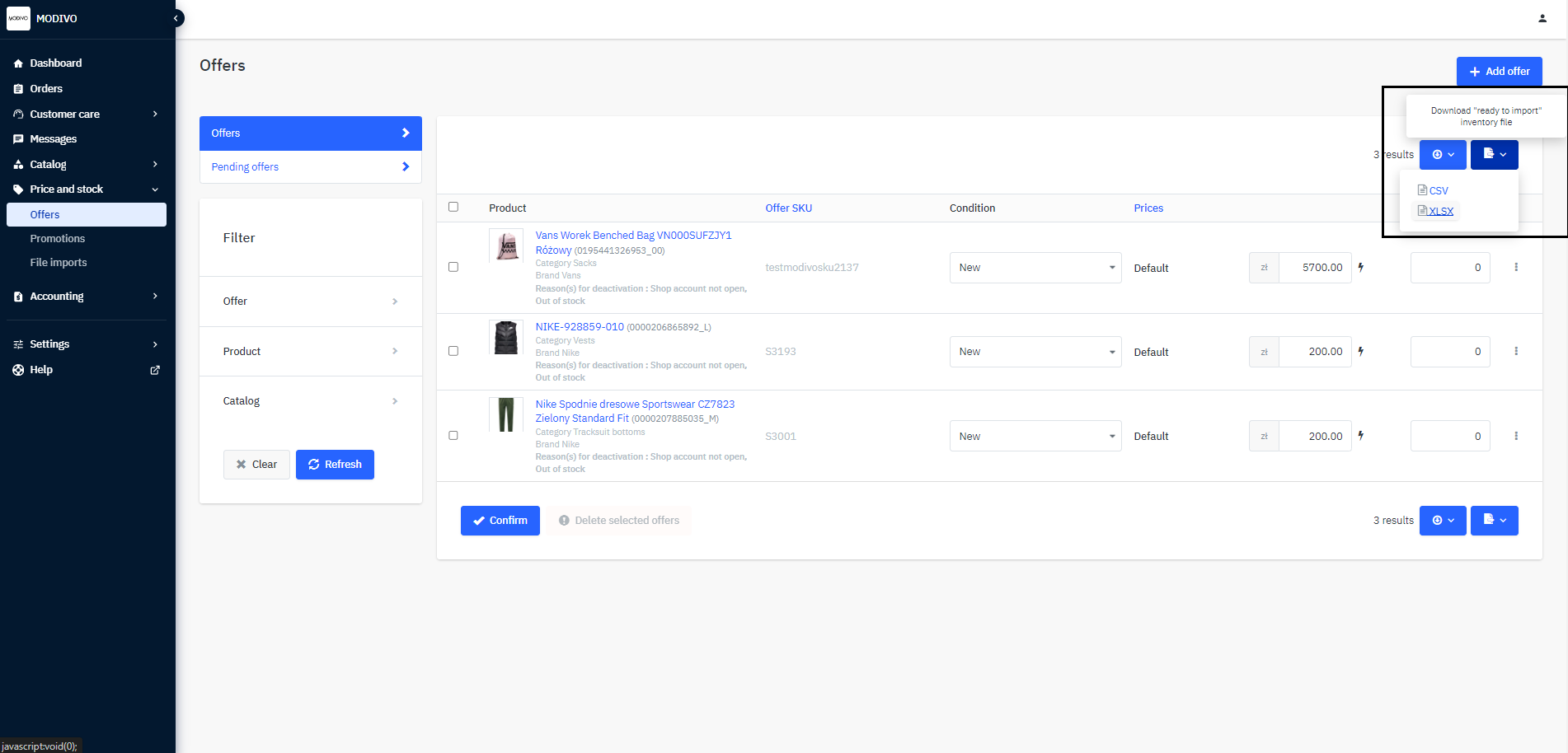This screenshot has width=1568, height=753.
Task: Open bottom file export dropdown icon
Action: pos(1494,520)
